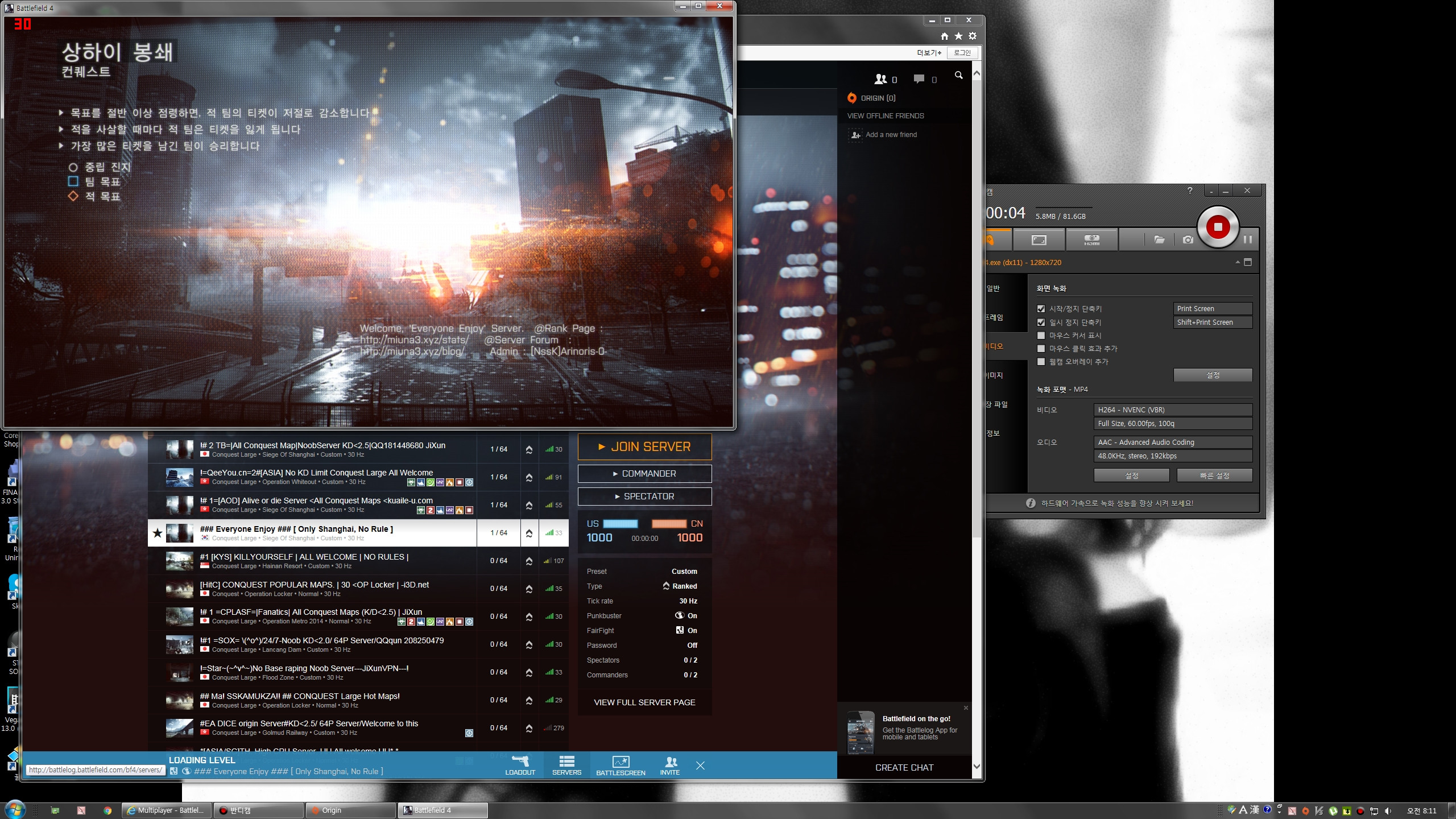The width and height of the screenshot is (1456, 819).
Task: Click COMMANDER button
Action: [644, 474]
